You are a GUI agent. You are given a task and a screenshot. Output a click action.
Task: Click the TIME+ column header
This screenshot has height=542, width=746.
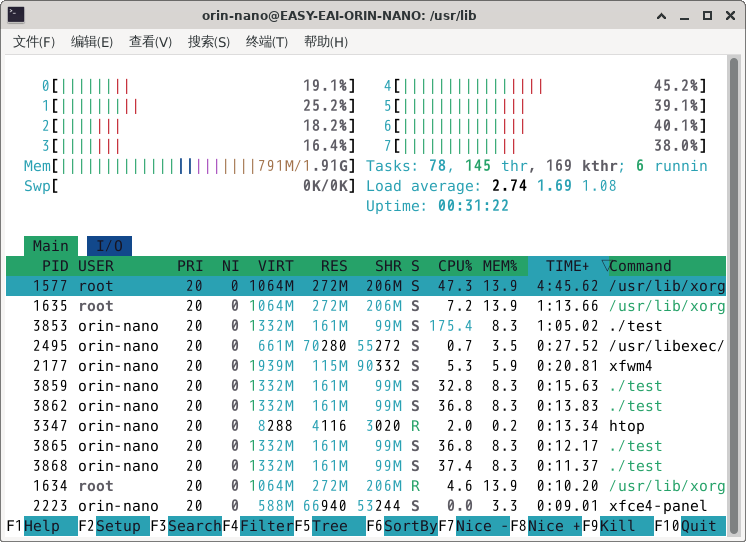pos(567,266)
